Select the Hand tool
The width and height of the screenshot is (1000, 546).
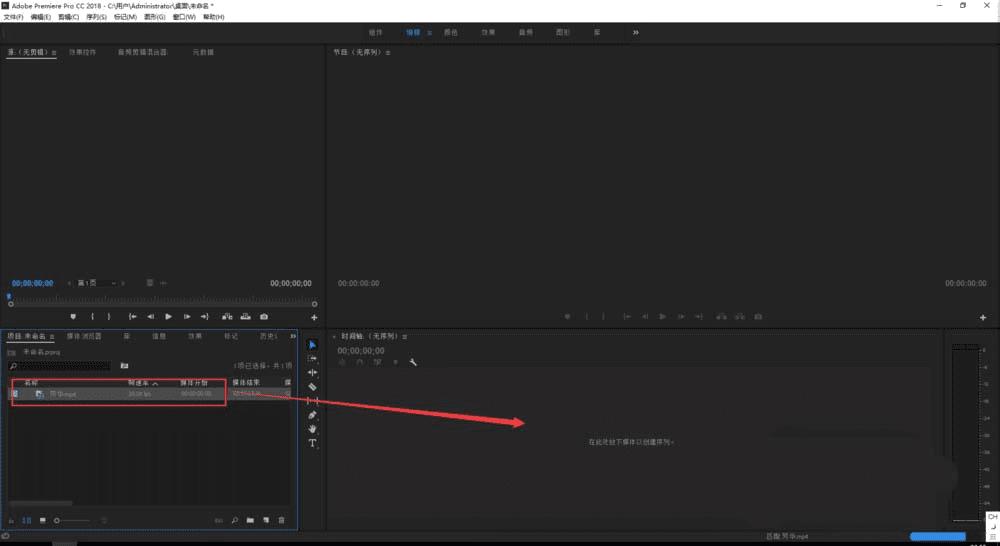(312, 429)
